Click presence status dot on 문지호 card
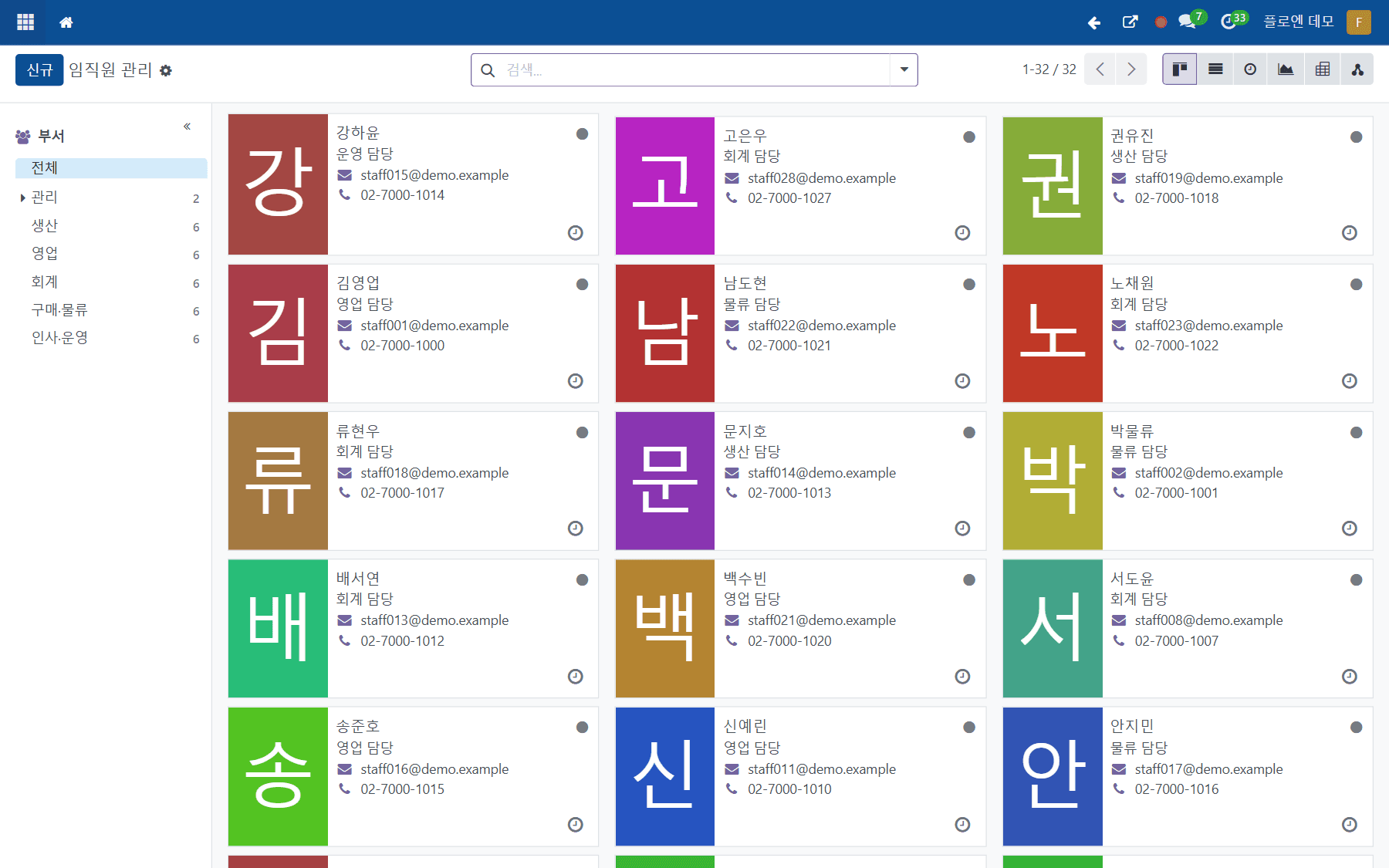The width and height of the screenshot is (1389, 868). tap(969, 433)
